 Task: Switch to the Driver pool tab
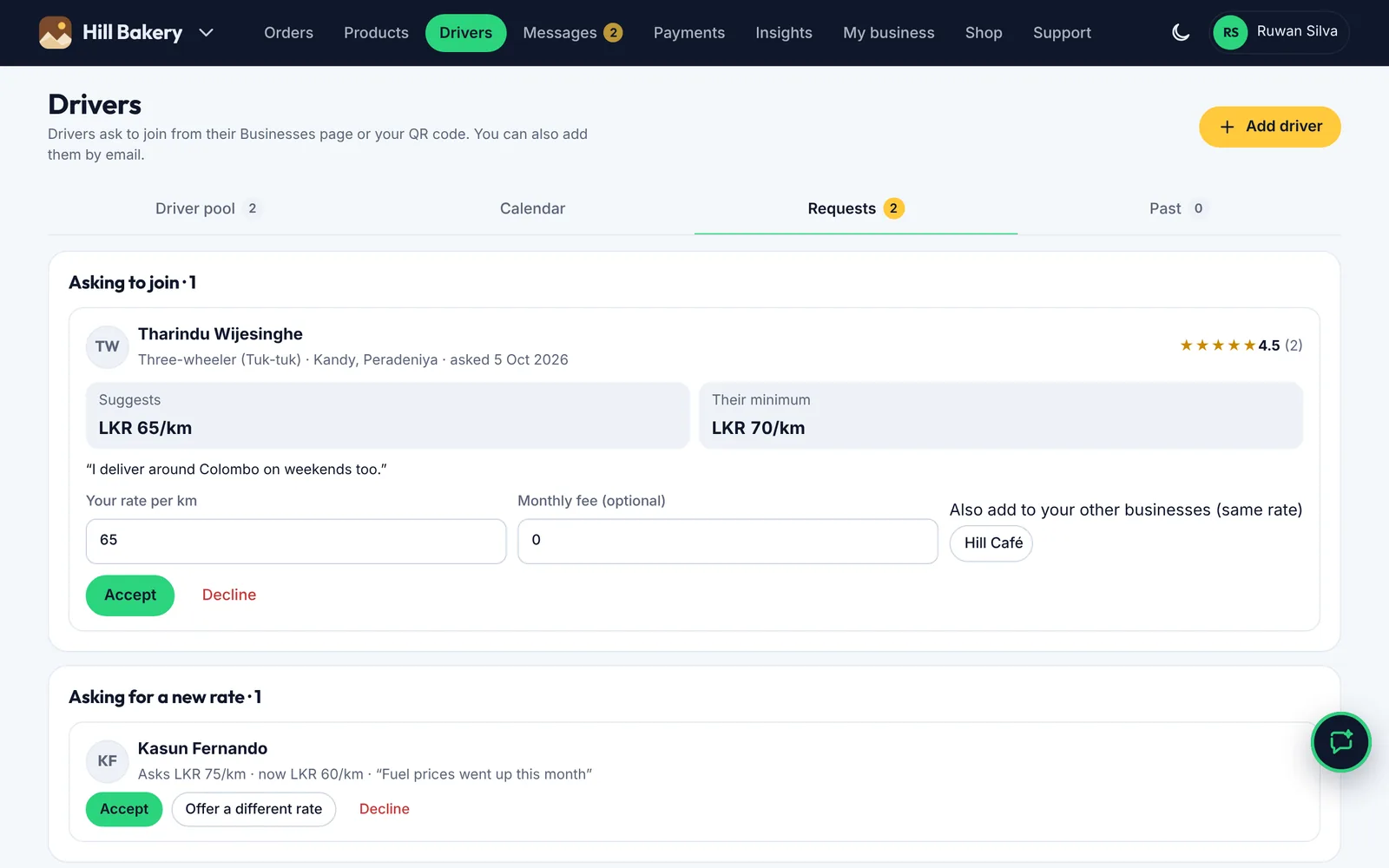pyautogui.click(x=208, y=208)
